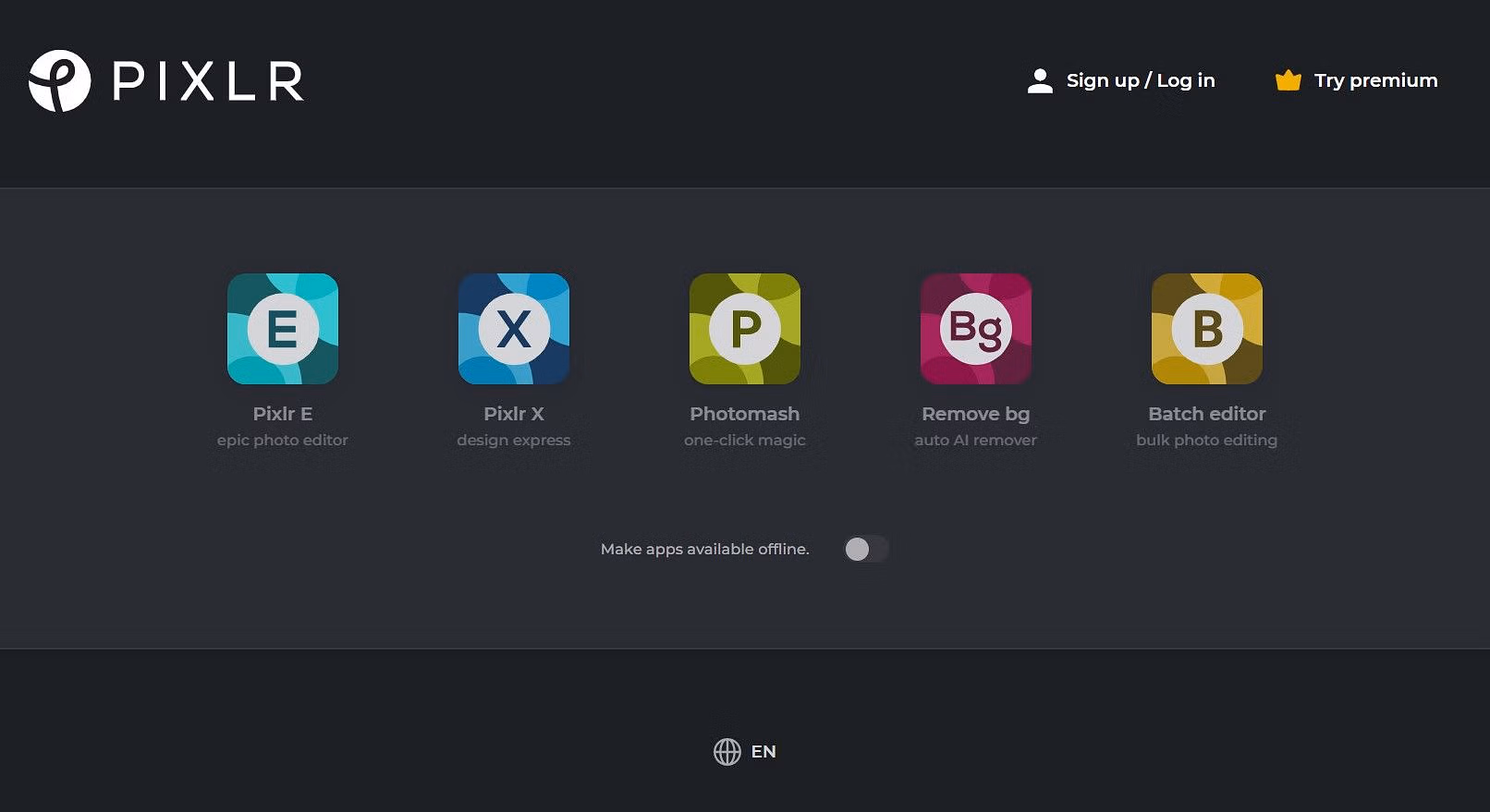
Task: Choose the "Batch editor" title label
Action: pyautogui.click(x=1207, y=414)
